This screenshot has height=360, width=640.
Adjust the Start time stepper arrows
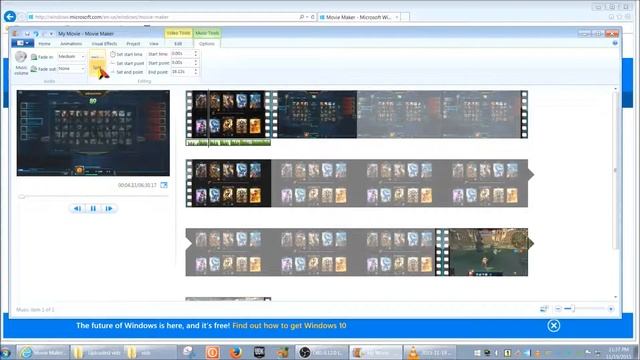click(x=196, y=54)
